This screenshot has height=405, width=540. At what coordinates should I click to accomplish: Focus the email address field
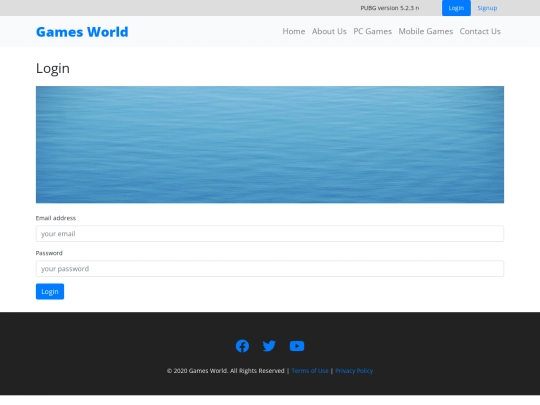pyautogui.click(x=270, y=233)
